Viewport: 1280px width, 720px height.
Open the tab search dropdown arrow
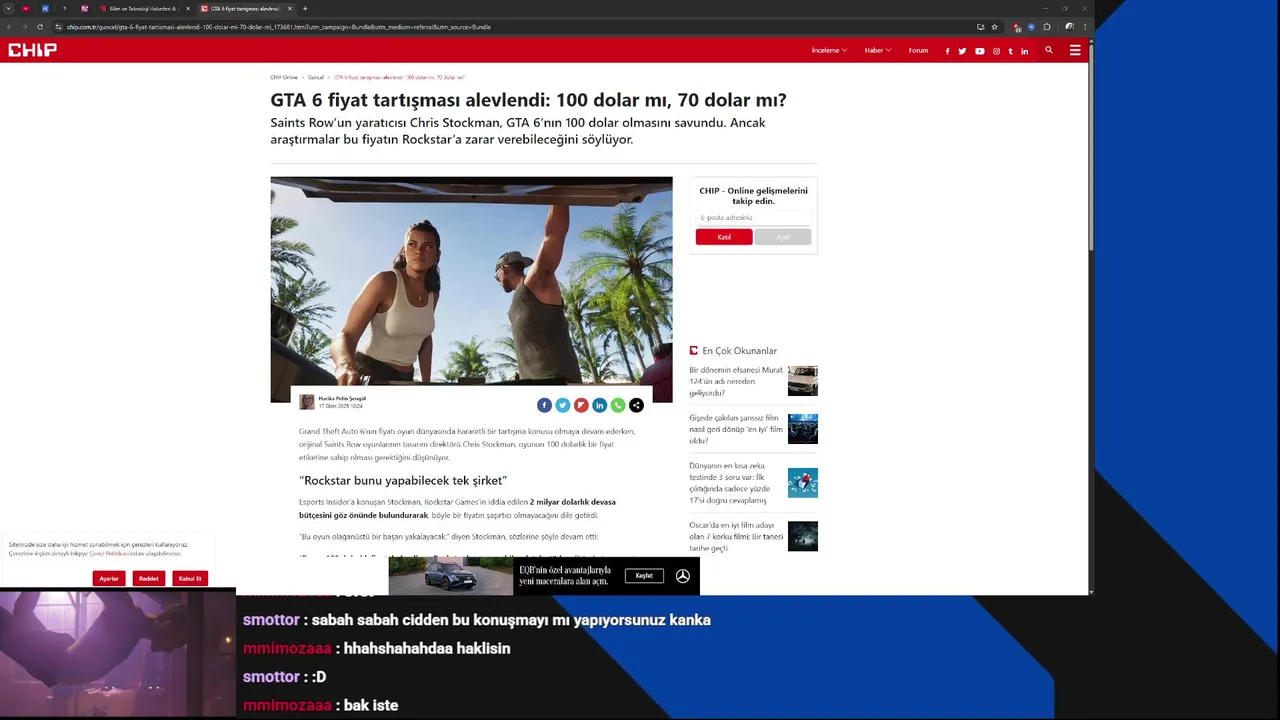click(x=8, y=9)
